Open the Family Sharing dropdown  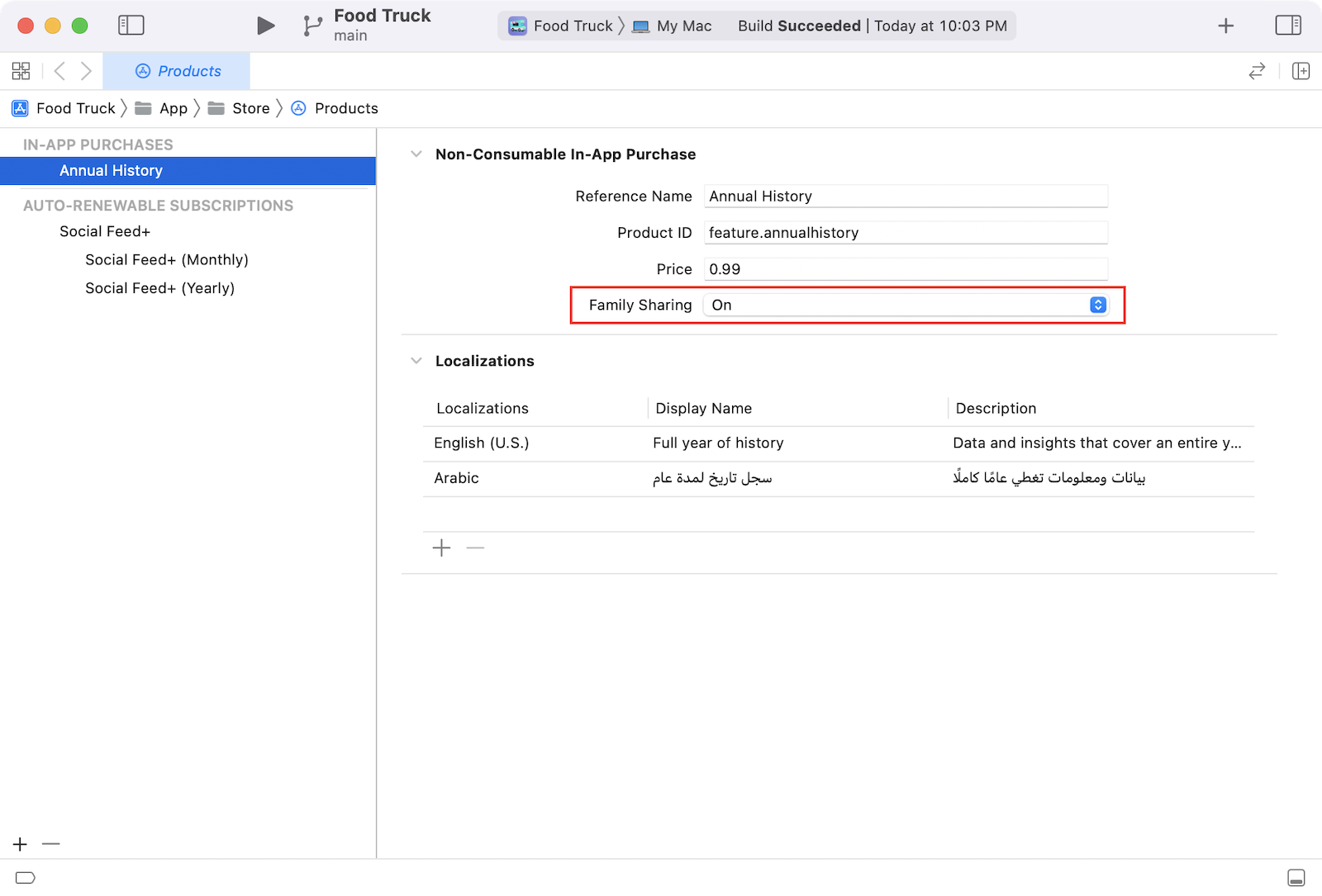pos(906,305)
